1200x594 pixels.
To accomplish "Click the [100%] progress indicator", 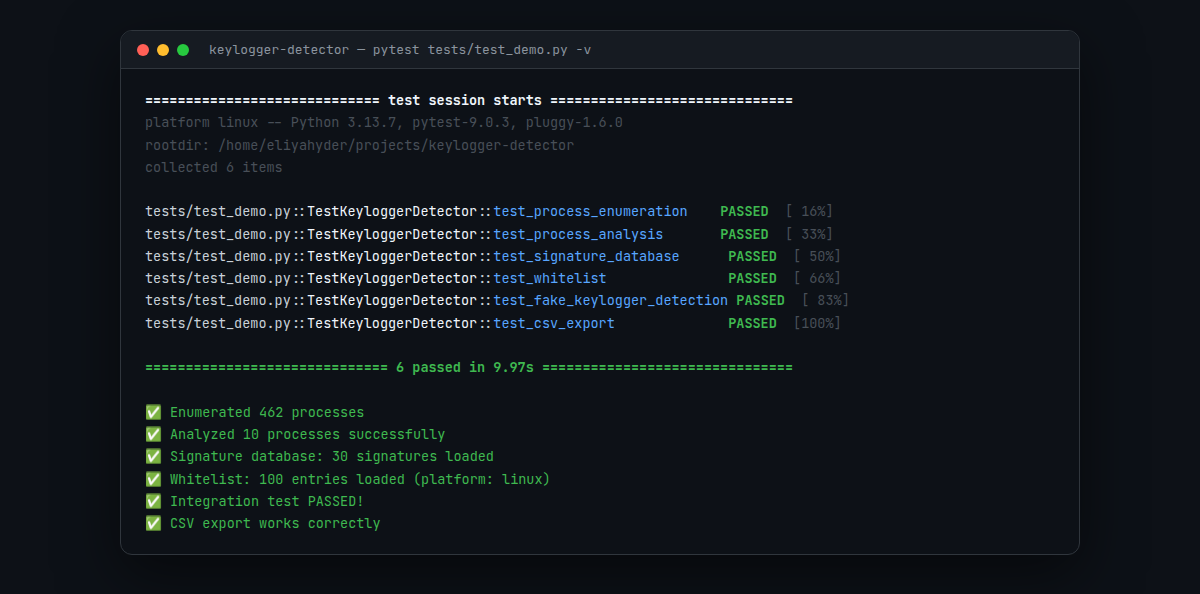I will coord(817,323).
